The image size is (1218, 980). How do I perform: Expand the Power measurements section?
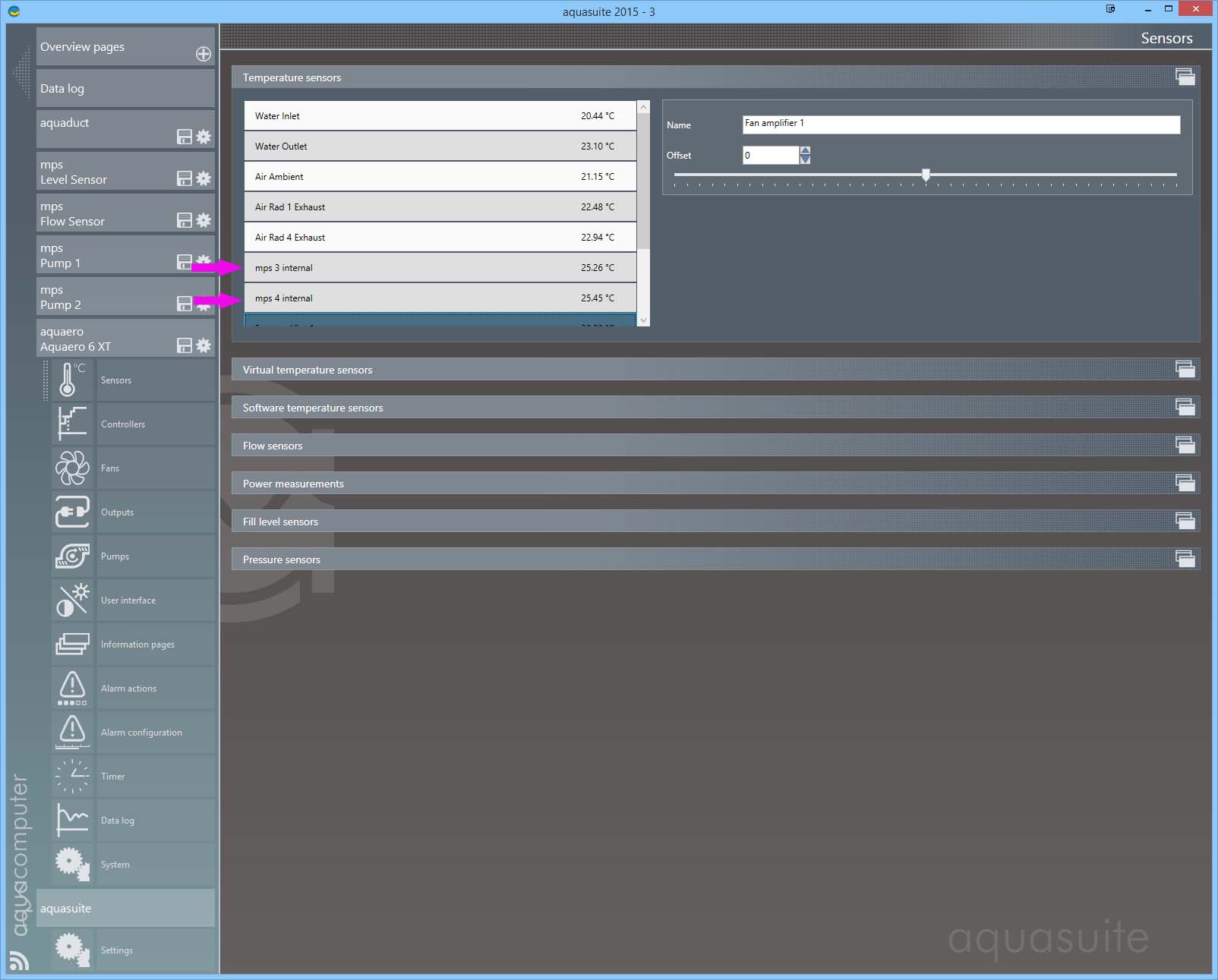[x=1185, y=483]
